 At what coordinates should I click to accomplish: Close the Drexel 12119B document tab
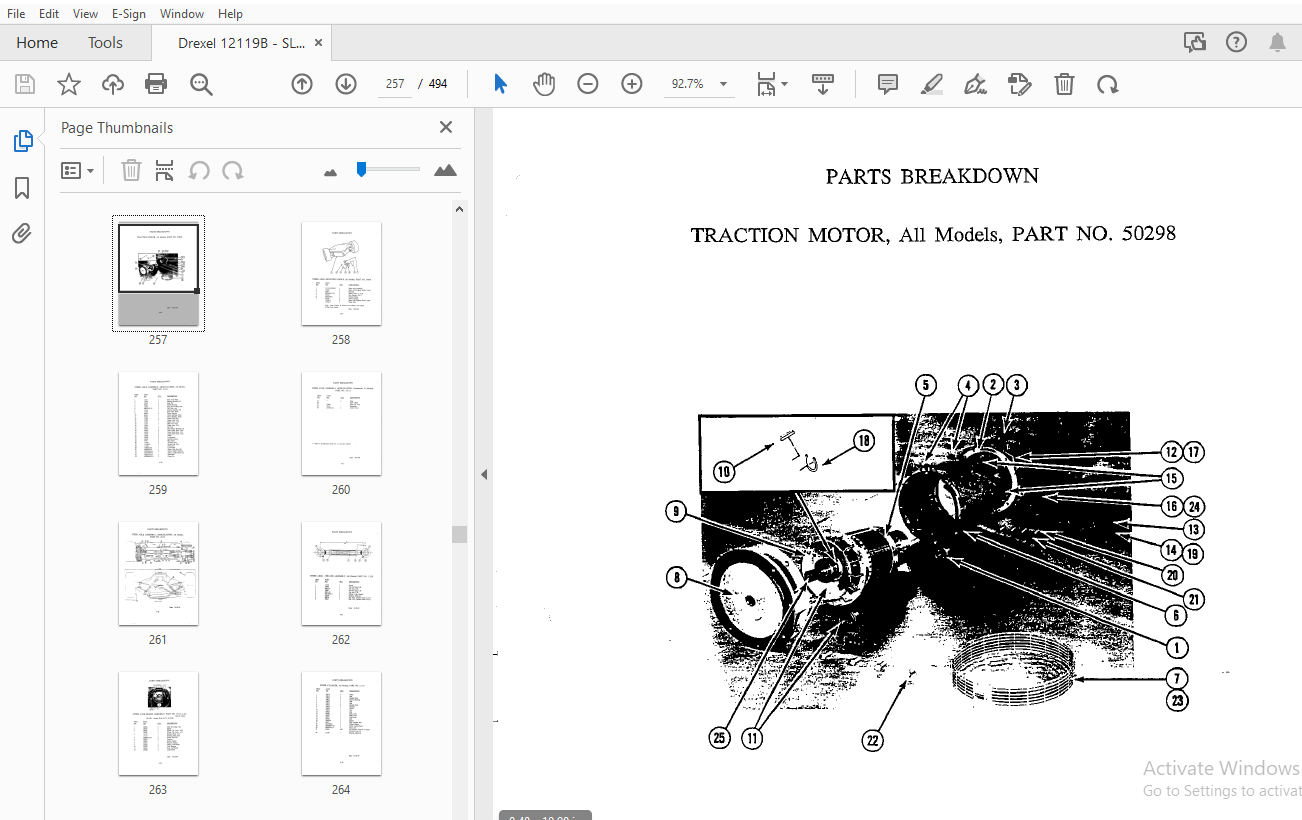tap(318, 43)
